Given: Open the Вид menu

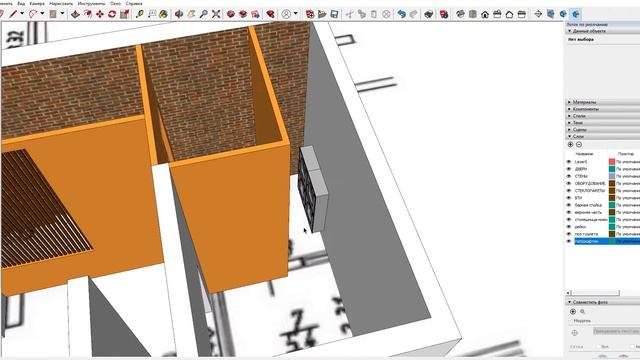Looking at the screenshot, I should tap(21, 3).
